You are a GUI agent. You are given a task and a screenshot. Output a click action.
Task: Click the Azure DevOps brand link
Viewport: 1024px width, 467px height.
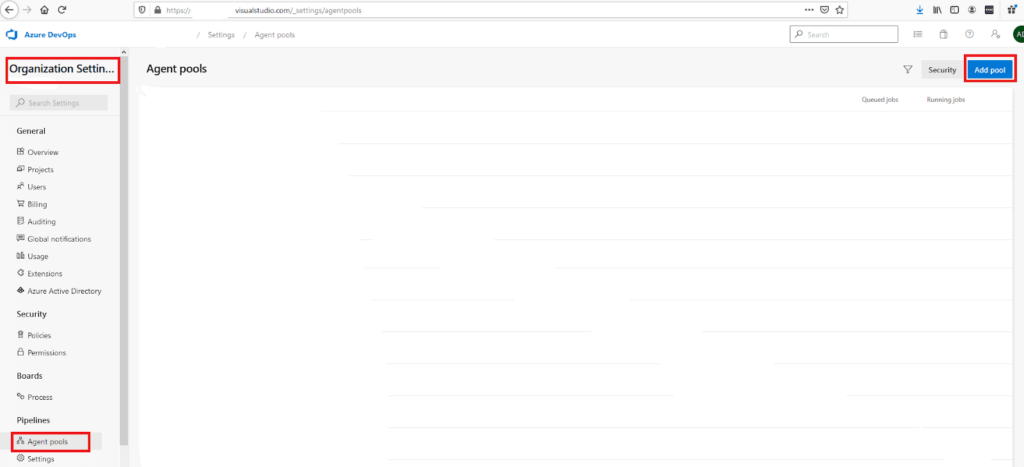50,35
